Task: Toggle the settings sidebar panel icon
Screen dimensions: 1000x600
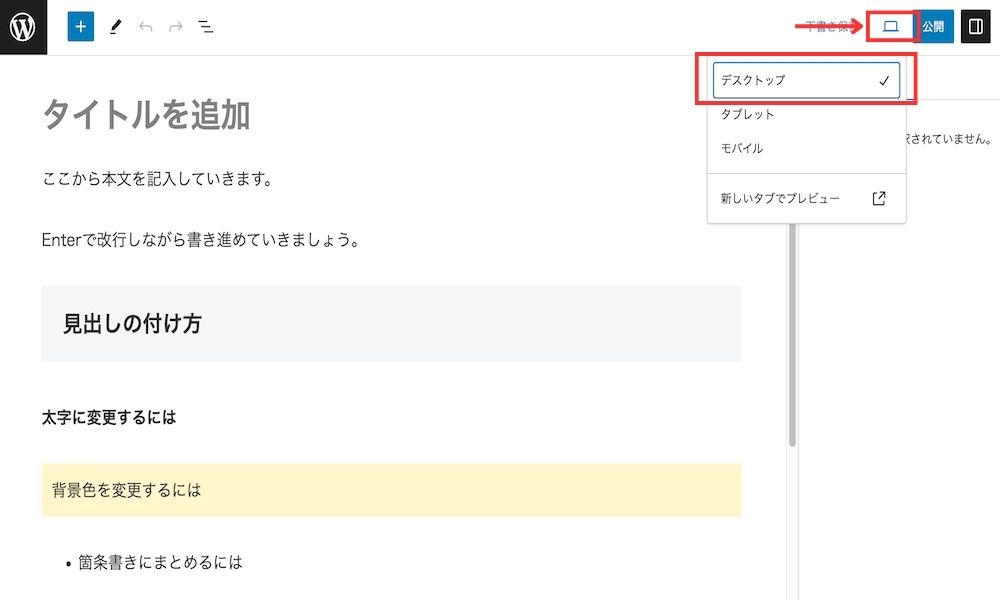Action: click(975, 27)
